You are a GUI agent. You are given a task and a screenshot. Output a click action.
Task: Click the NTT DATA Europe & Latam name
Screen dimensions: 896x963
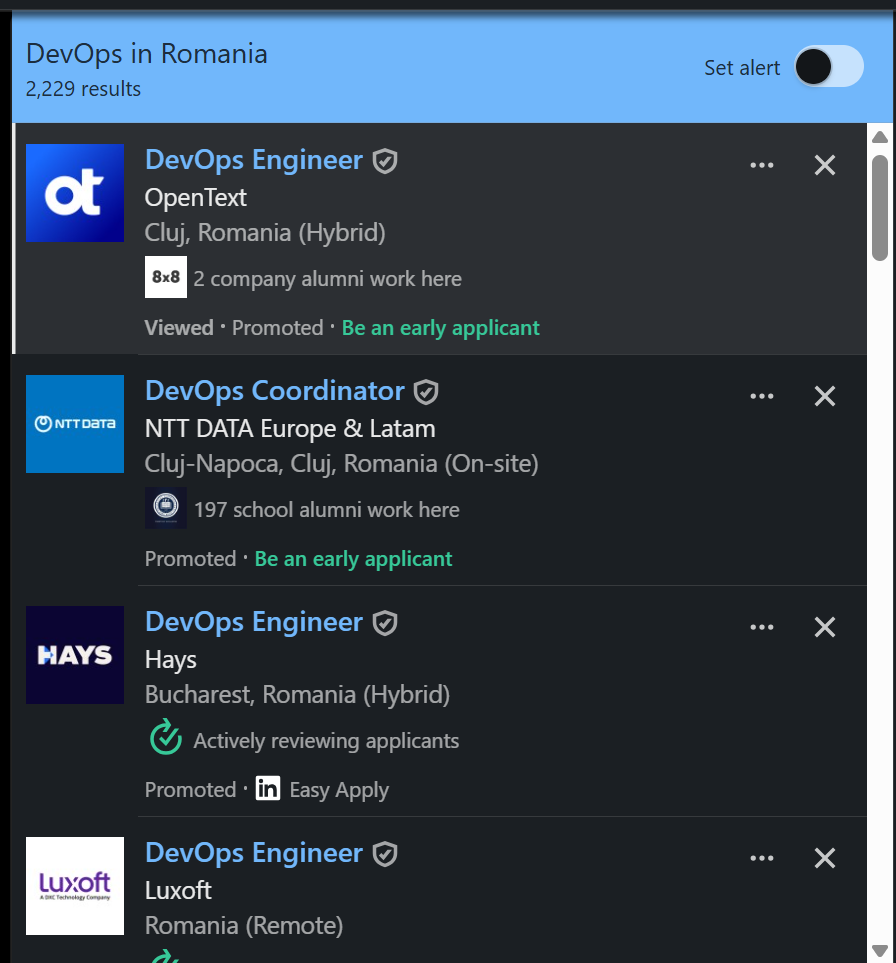pyautogui.click(x=290, y=429)
